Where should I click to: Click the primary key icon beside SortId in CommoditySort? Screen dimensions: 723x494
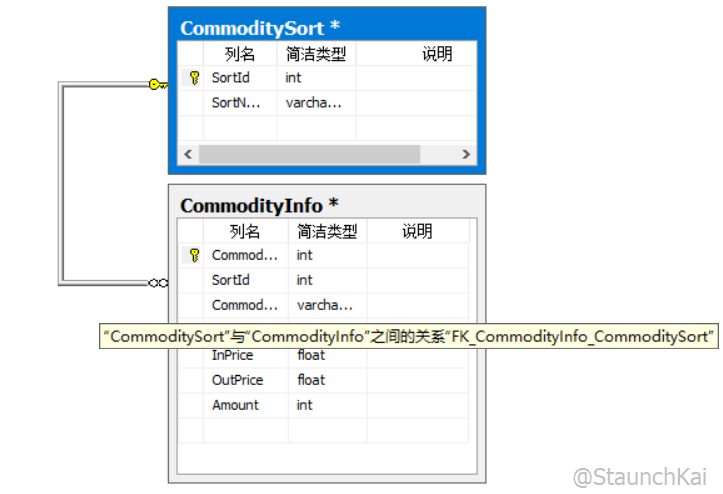click(194, 77)
